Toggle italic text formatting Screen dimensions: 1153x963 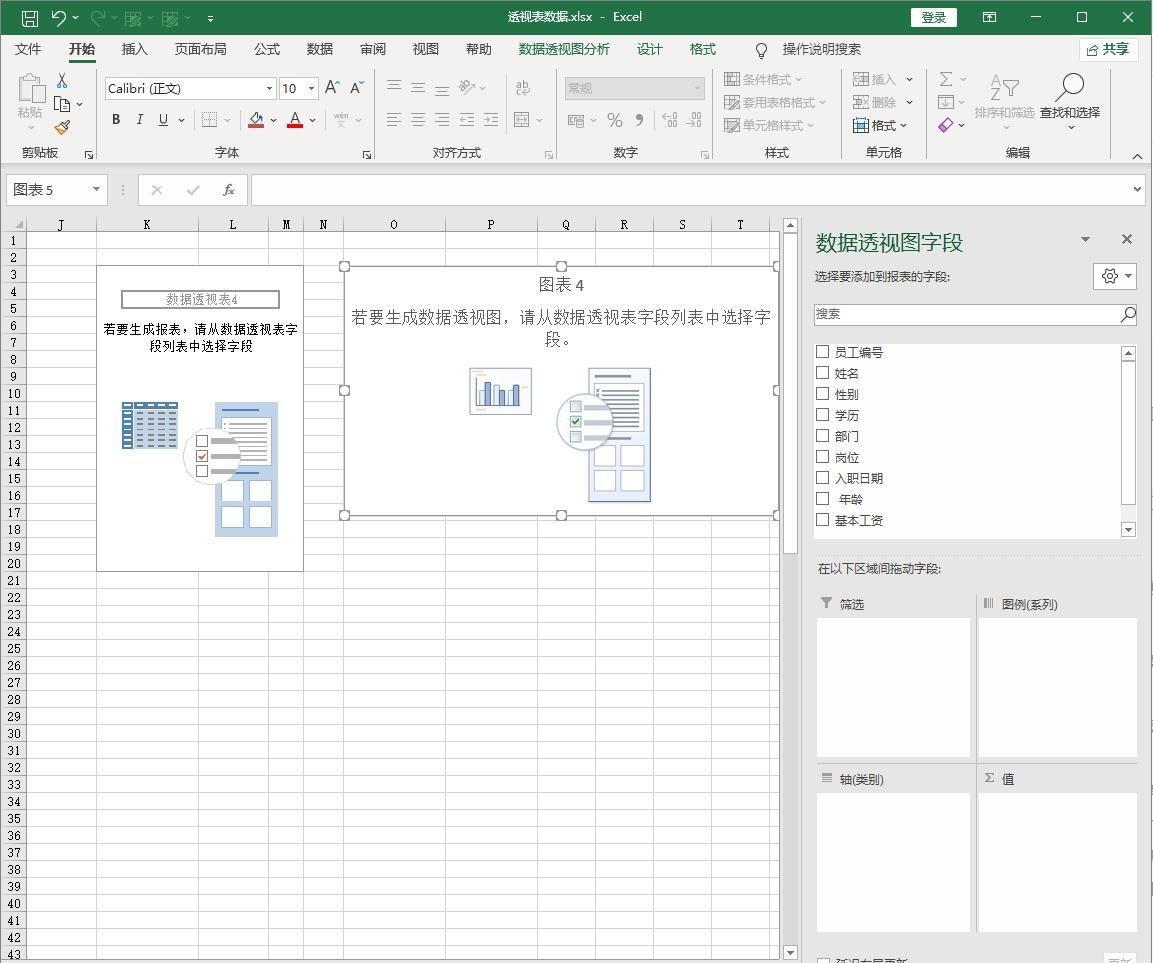pyautogui.click(x=139, y=120)
